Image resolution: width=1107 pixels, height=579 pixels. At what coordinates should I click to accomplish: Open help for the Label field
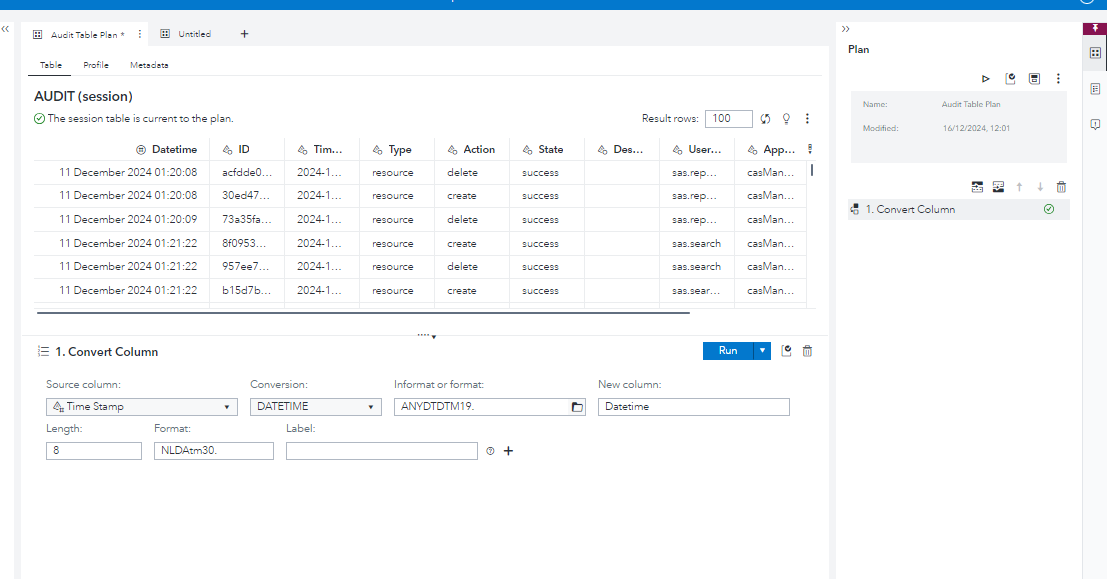click(x=489, y=451)
